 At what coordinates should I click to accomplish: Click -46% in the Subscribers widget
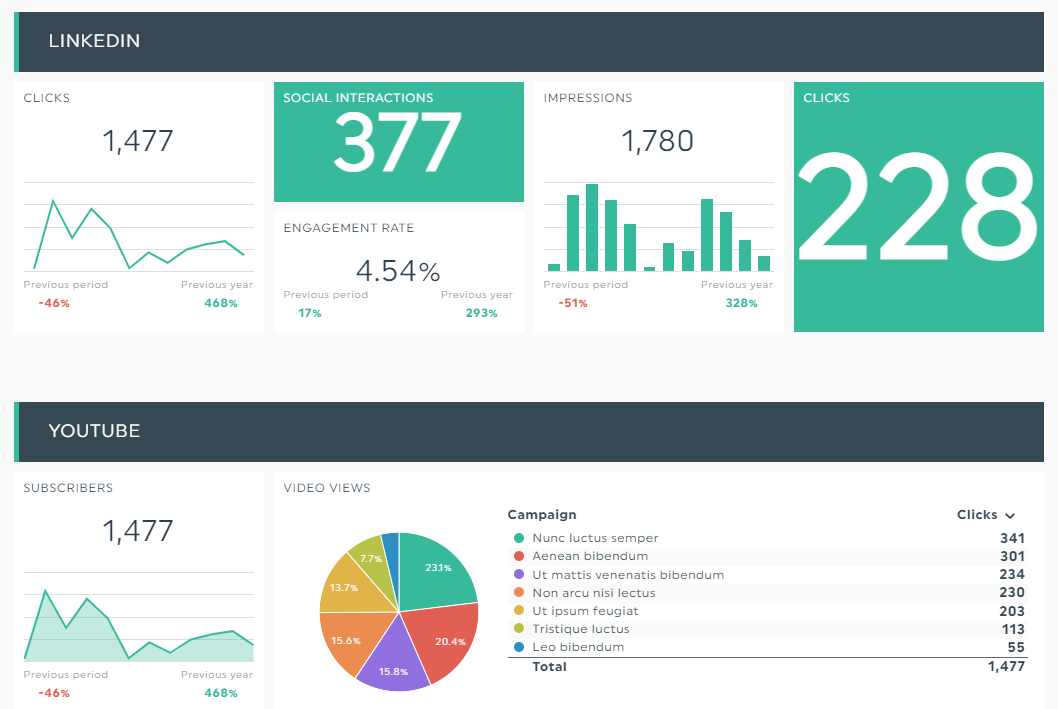tap(54, 693)
